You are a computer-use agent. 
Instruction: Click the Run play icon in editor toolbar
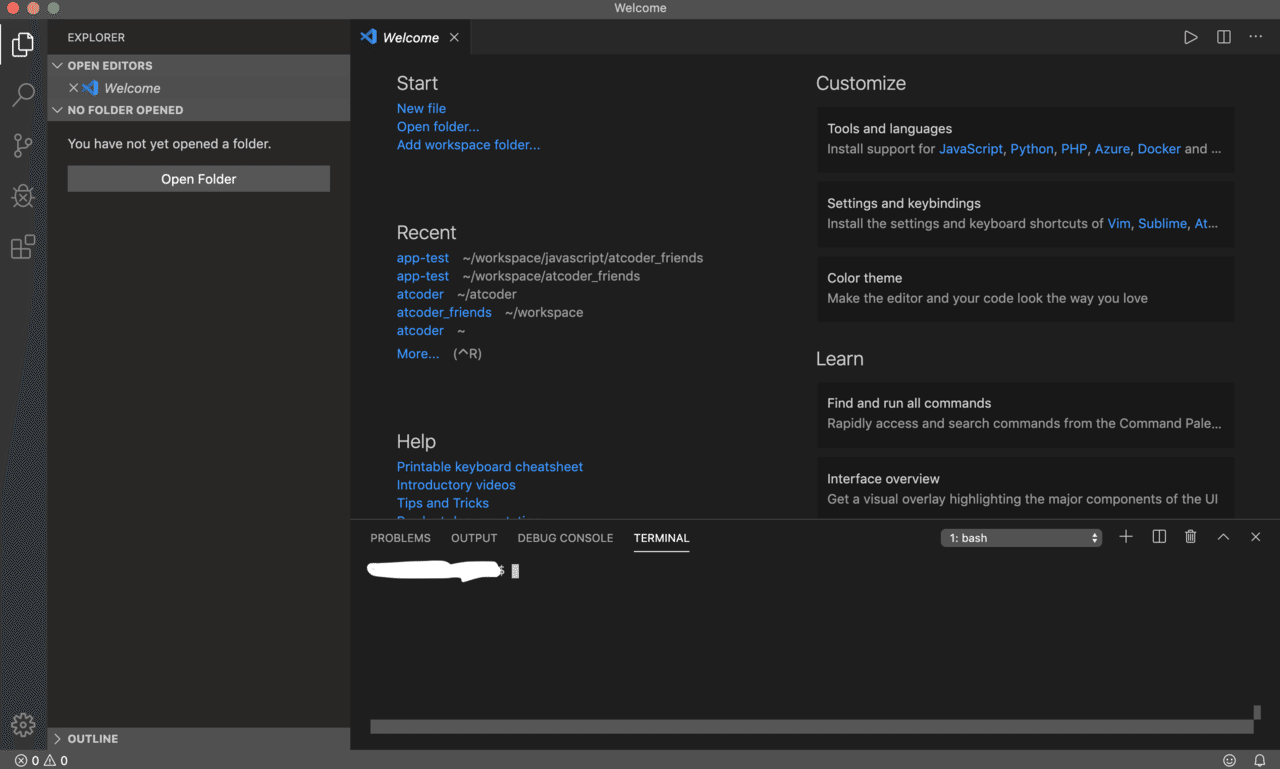click(1190, 37)
